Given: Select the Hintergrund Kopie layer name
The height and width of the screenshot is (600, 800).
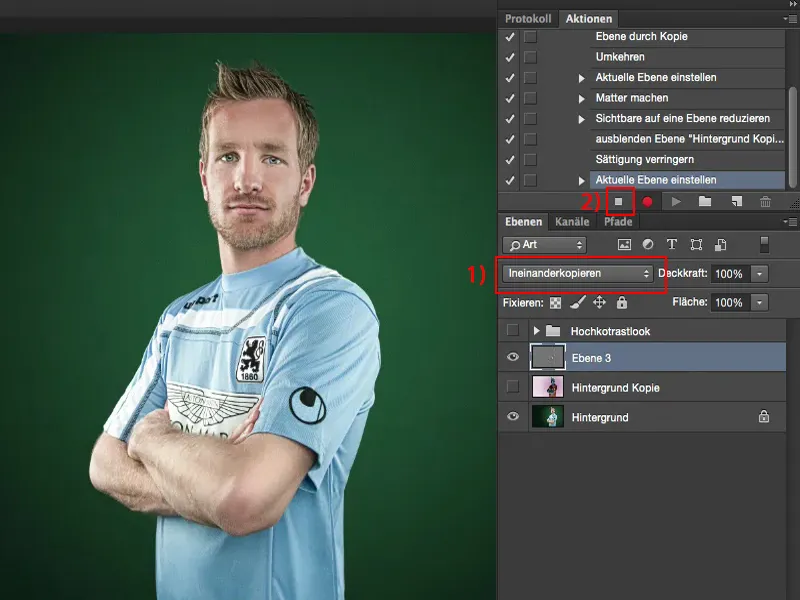Looking at the screenshot, I should pyautogui.click(x=615, y=388).
